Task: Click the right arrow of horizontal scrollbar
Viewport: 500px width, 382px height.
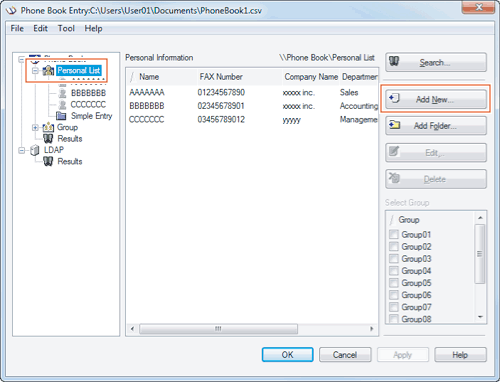Action: pyautogui.click(x=372, y=329)
